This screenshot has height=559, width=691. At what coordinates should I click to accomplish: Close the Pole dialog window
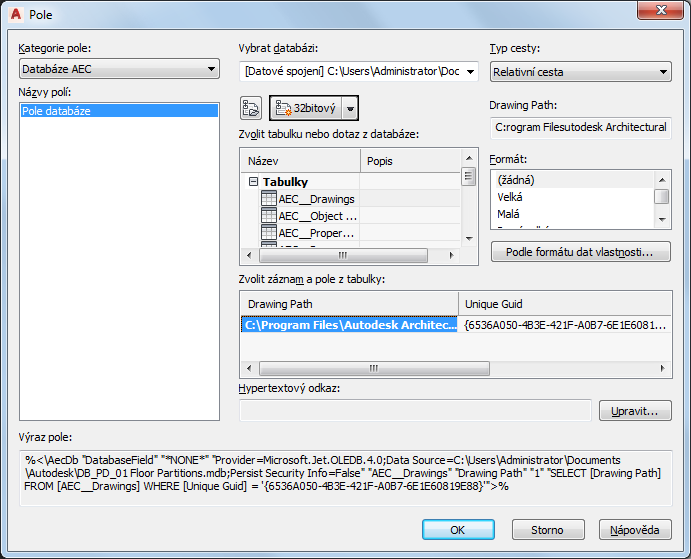pos(661,11)
